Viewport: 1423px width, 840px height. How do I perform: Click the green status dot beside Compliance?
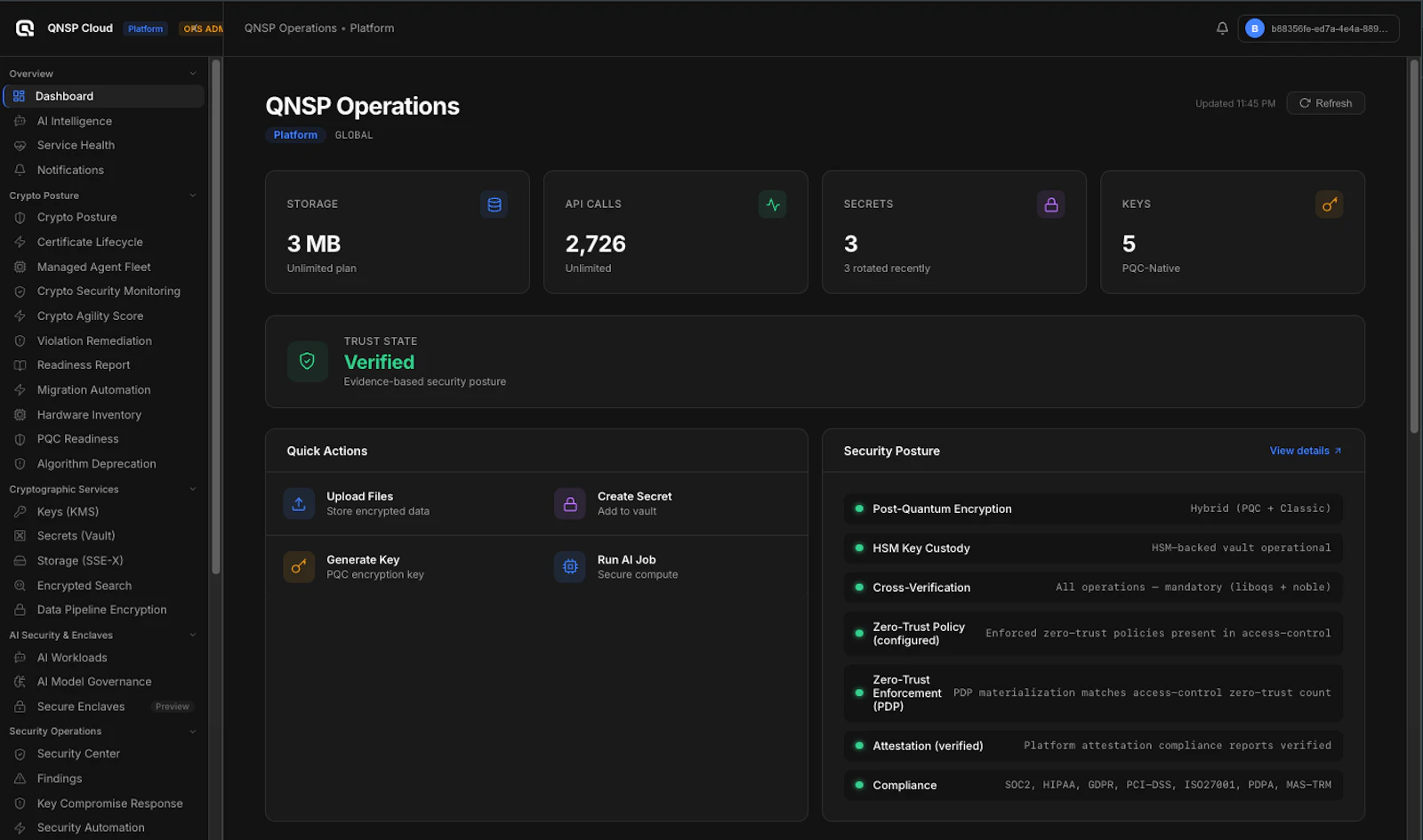point(858,785)
